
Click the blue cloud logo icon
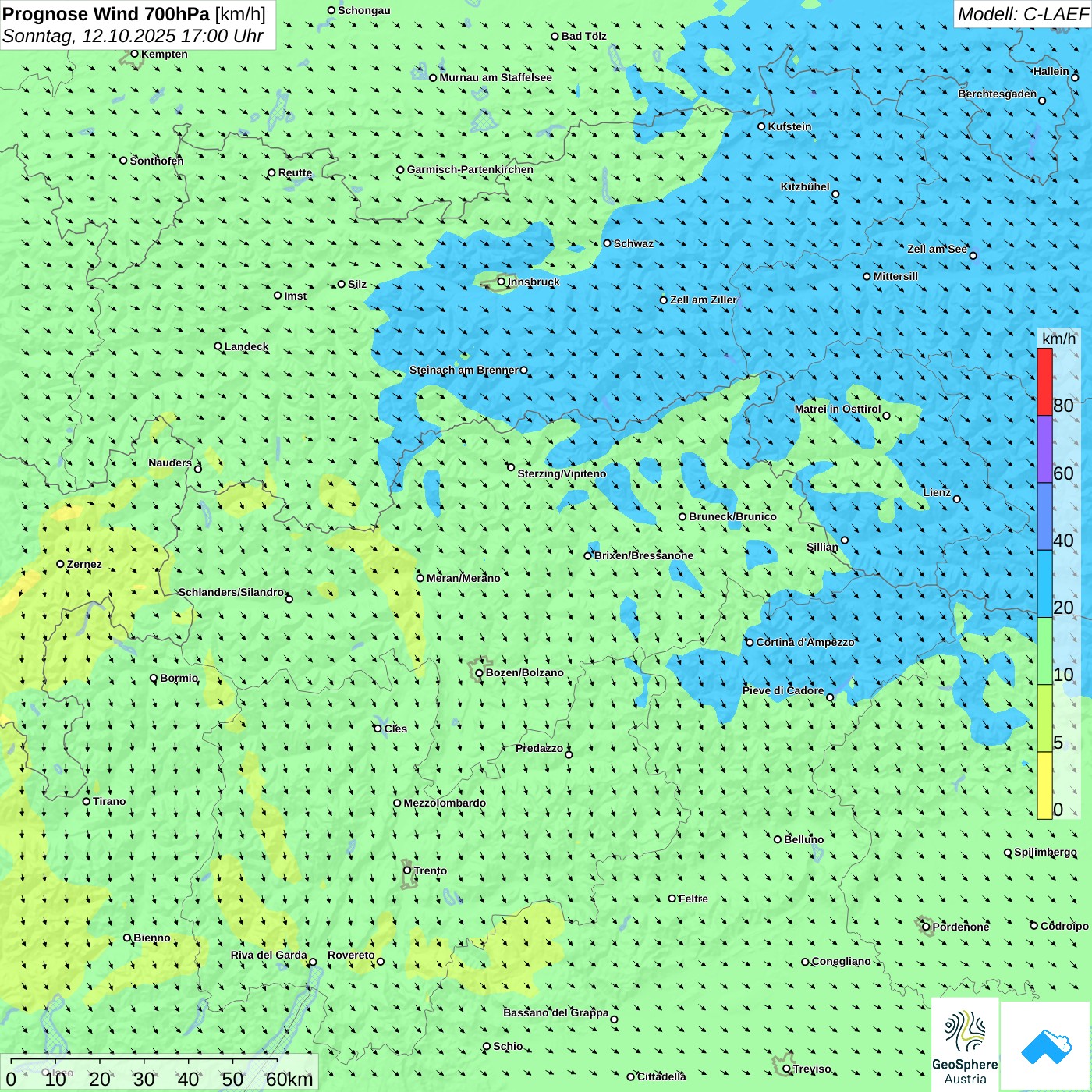(1046, 1046)
